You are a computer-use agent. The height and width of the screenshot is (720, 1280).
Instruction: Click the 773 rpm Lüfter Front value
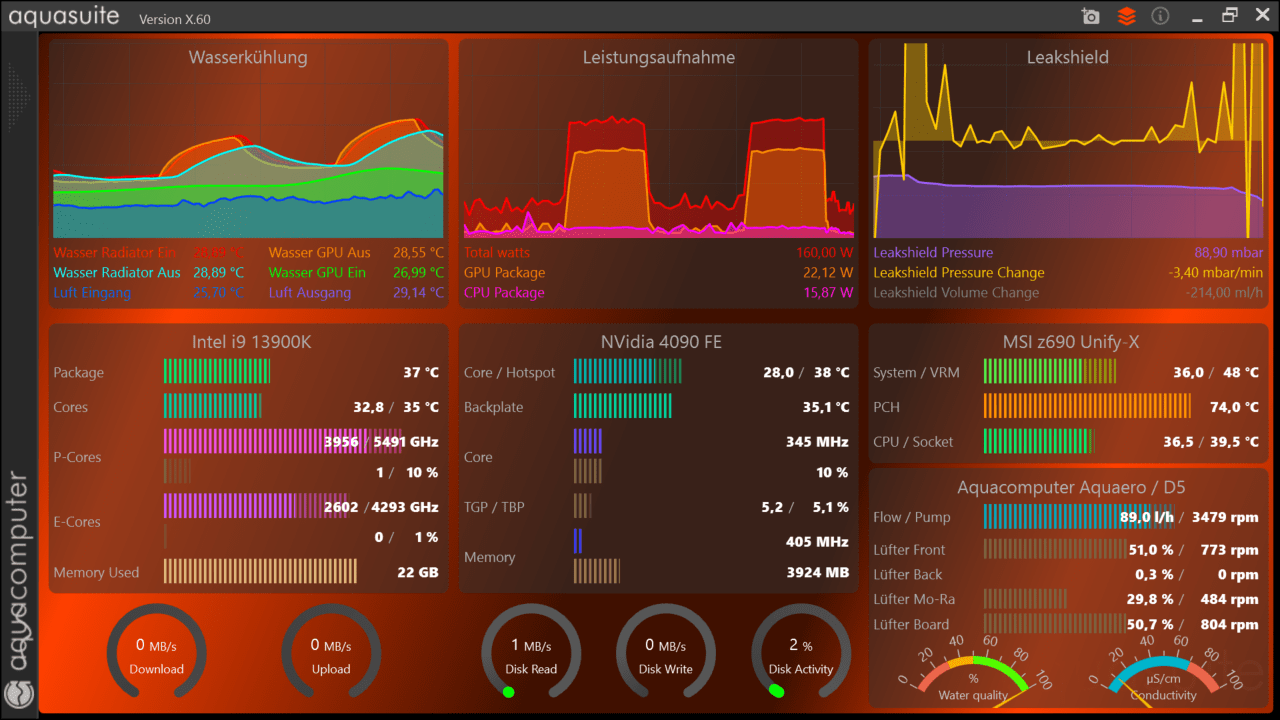1230,550
